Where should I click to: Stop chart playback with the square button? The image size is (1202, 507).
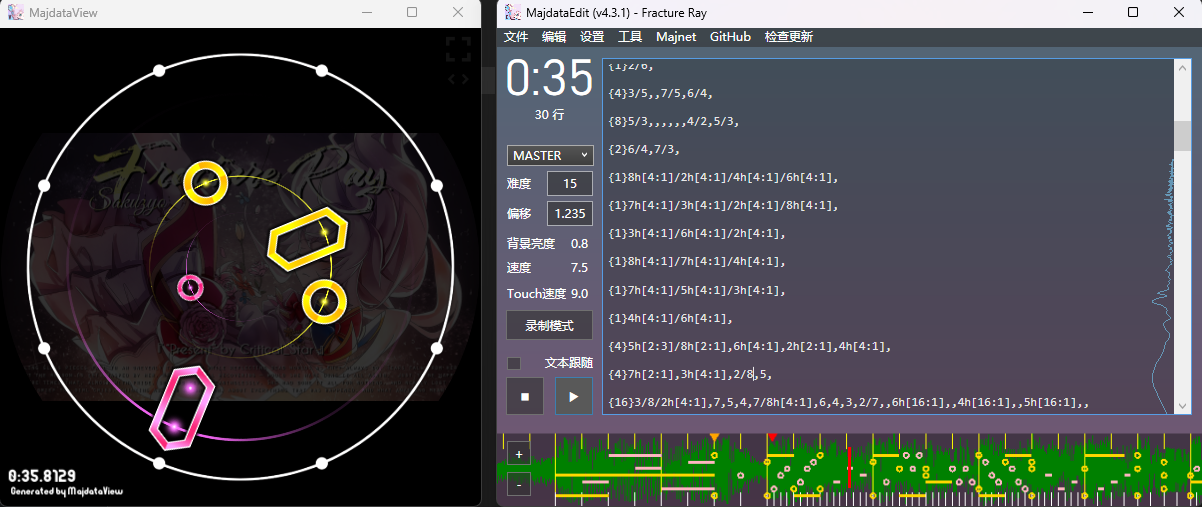[525, 396]
